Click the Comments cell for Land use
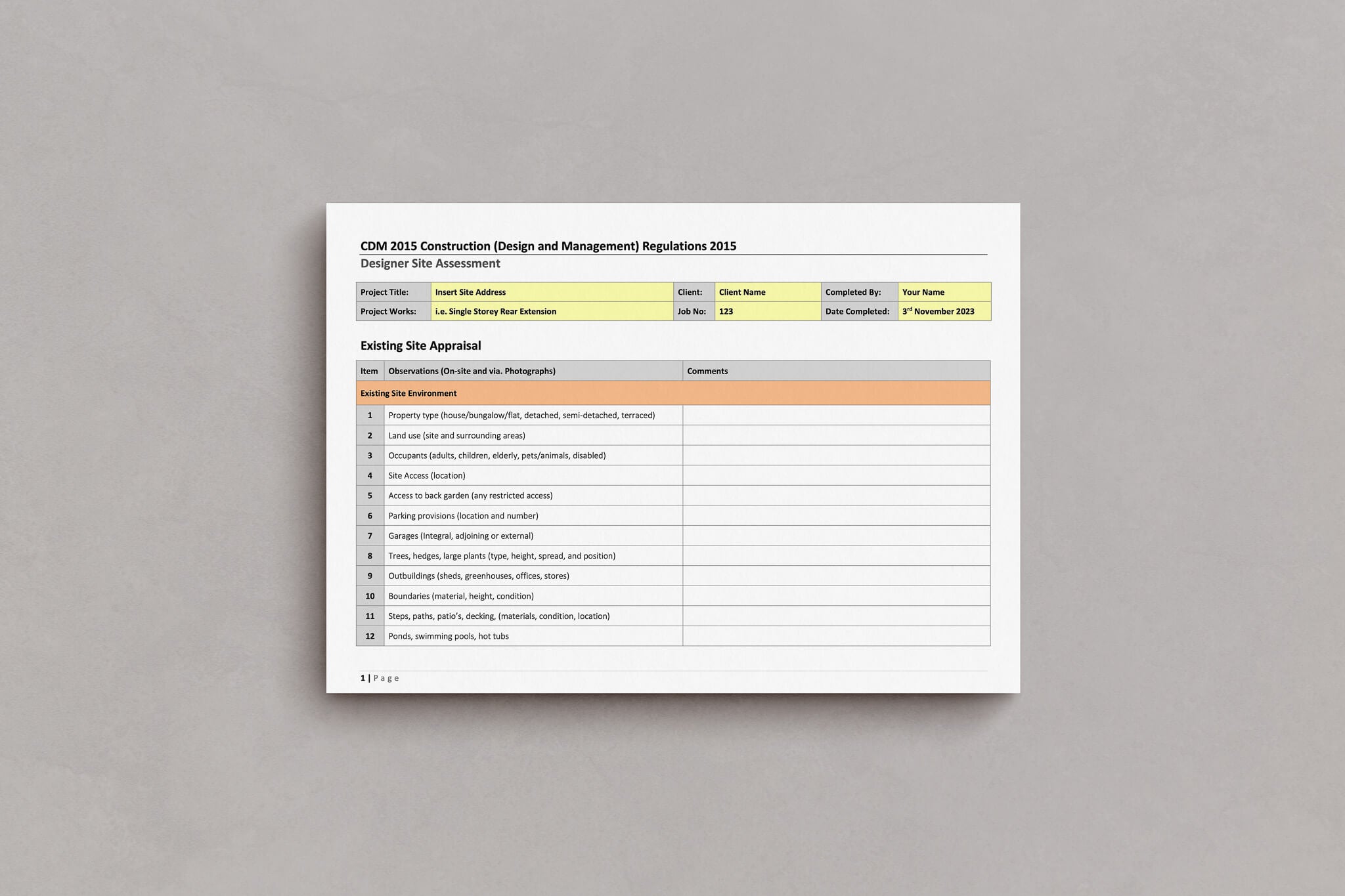This screenshot has width=1345, height=896. (x=836, y=435)
